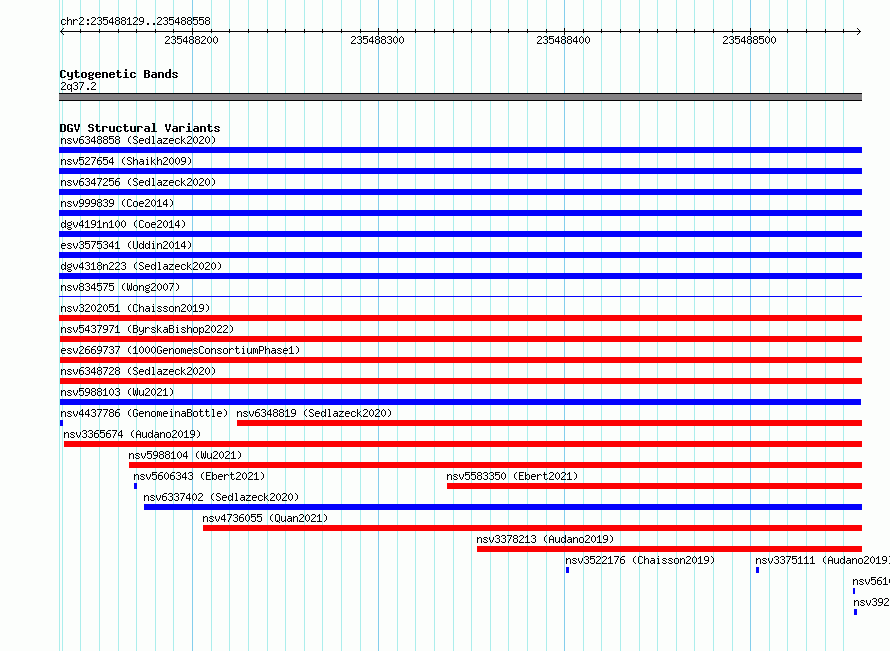Click the red bar under nsv5437971
Screen dimensions: 890x651
tap(460, 339)
